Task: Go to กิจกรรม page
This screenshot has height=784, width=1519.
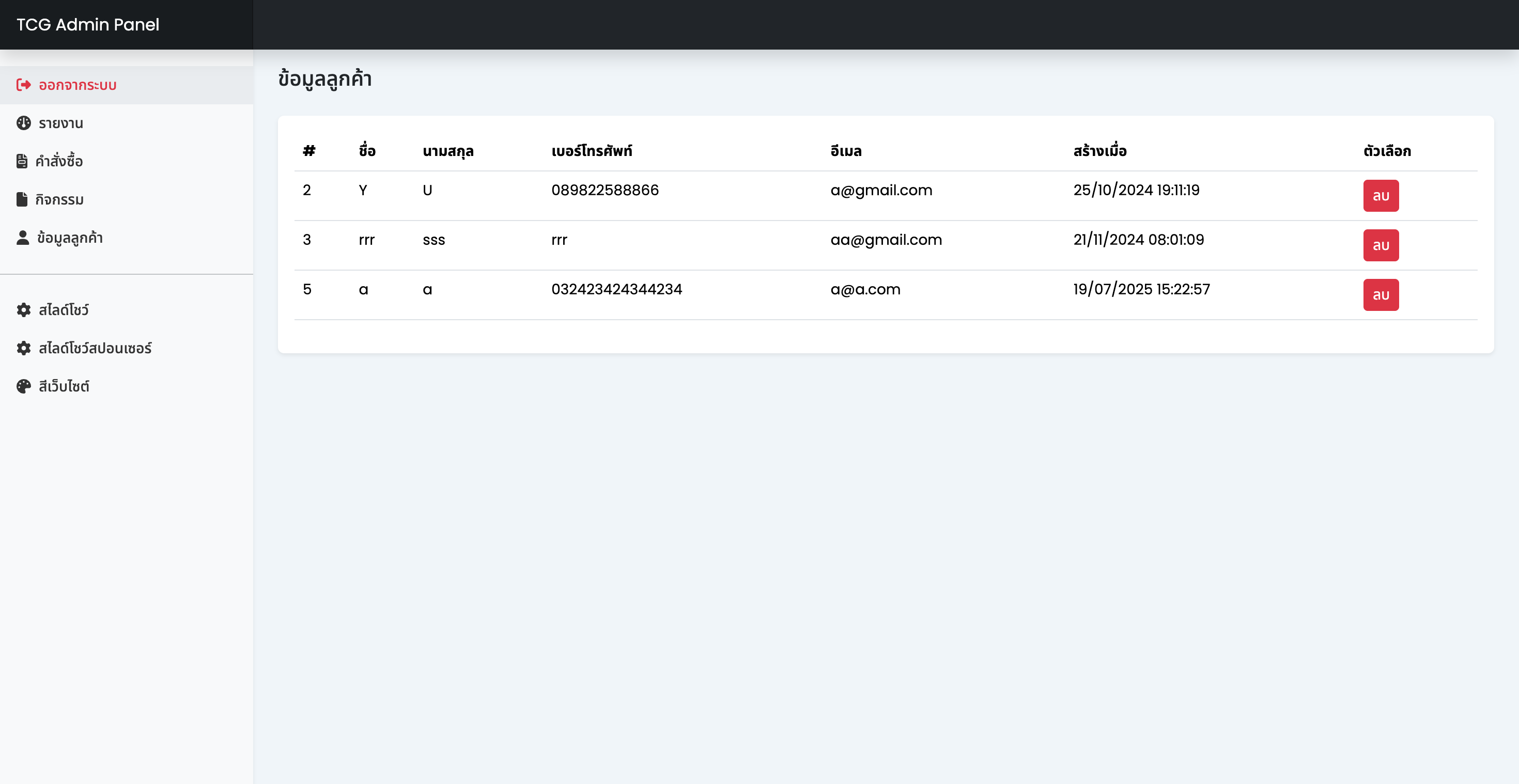Action: 59,199
